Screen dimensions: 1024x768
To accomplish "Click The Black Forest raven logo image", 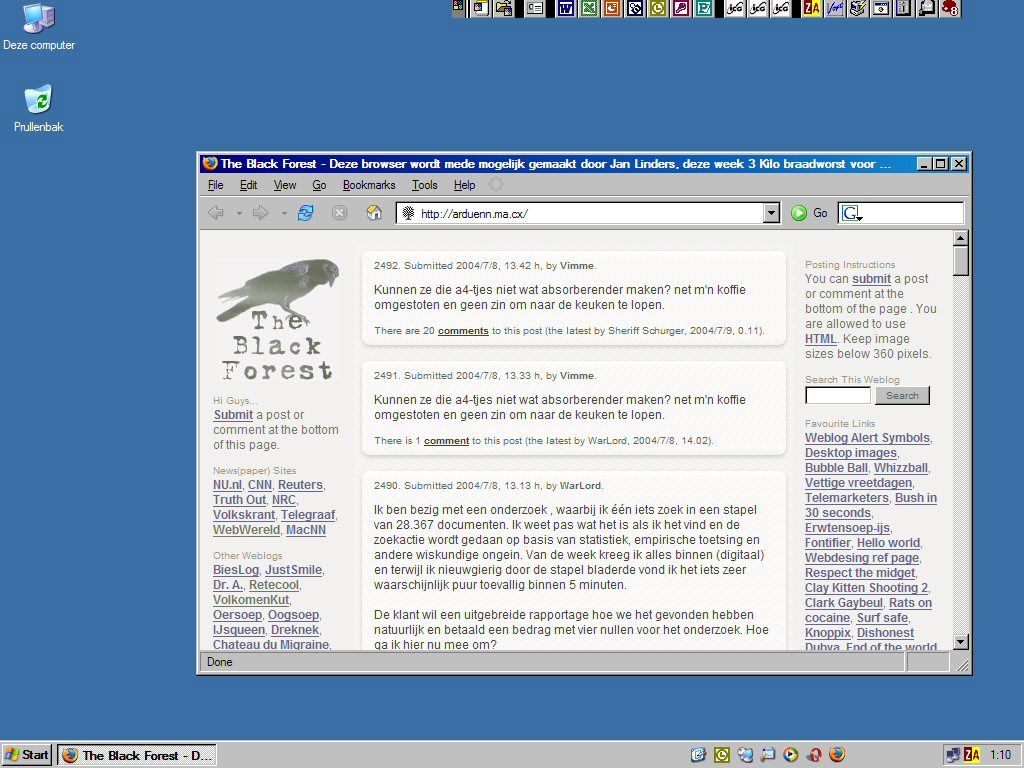I will click(278, 320).
